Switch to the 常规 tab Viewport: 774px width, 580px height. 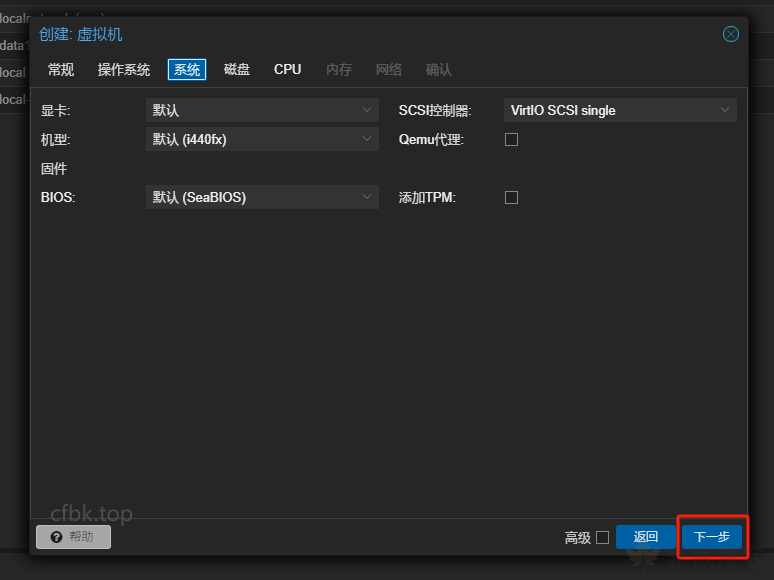61,69
